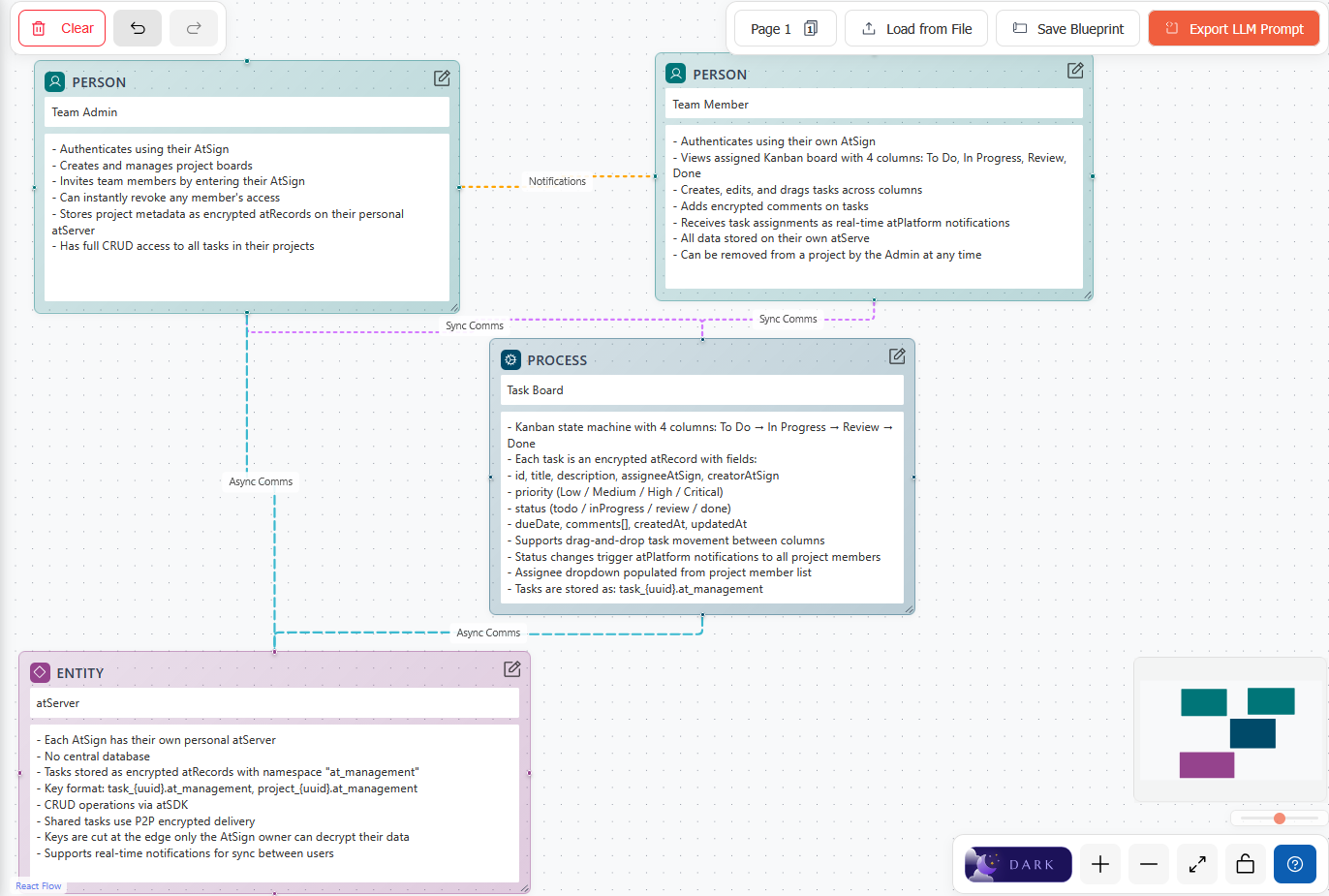The width and height of the screenshot is (1329, 896).
Task: Edit the Team Admin person node
Action: click(442, 78)
